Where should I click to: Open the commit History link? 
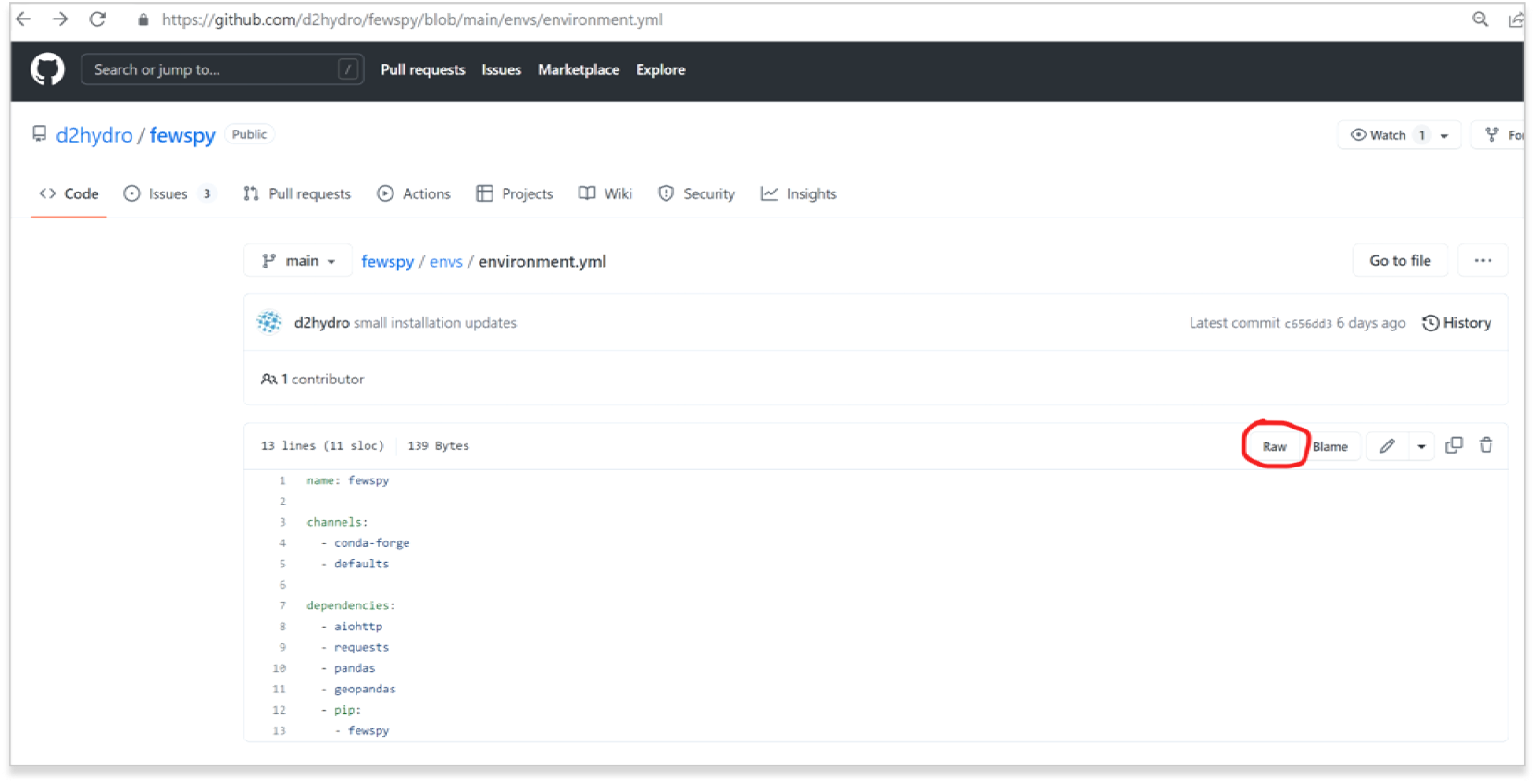click(1456, 323)
